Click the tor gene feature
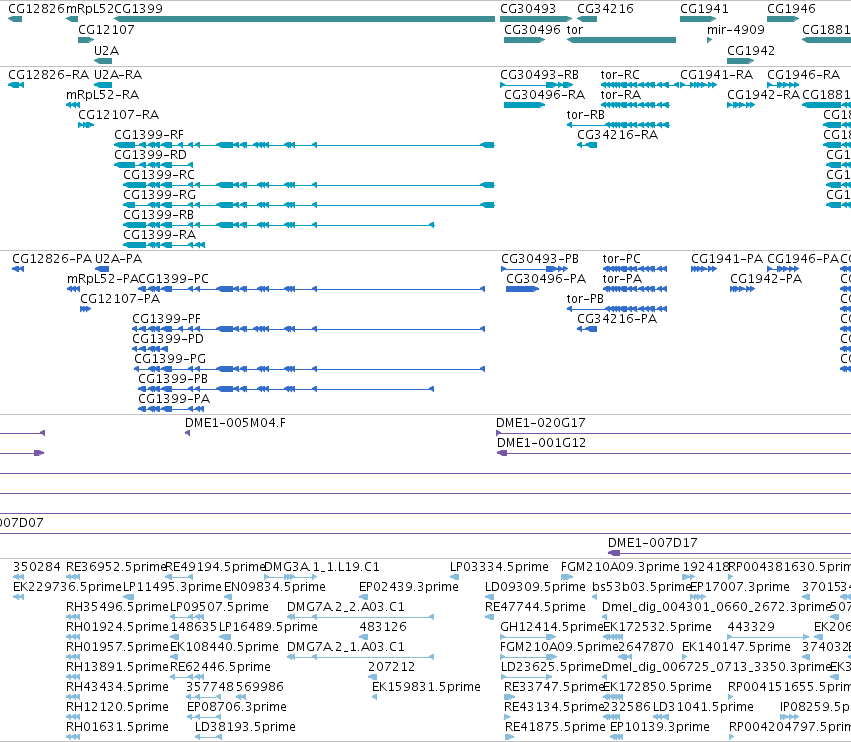Screen dimensions: 851x742 pos(621,40)
